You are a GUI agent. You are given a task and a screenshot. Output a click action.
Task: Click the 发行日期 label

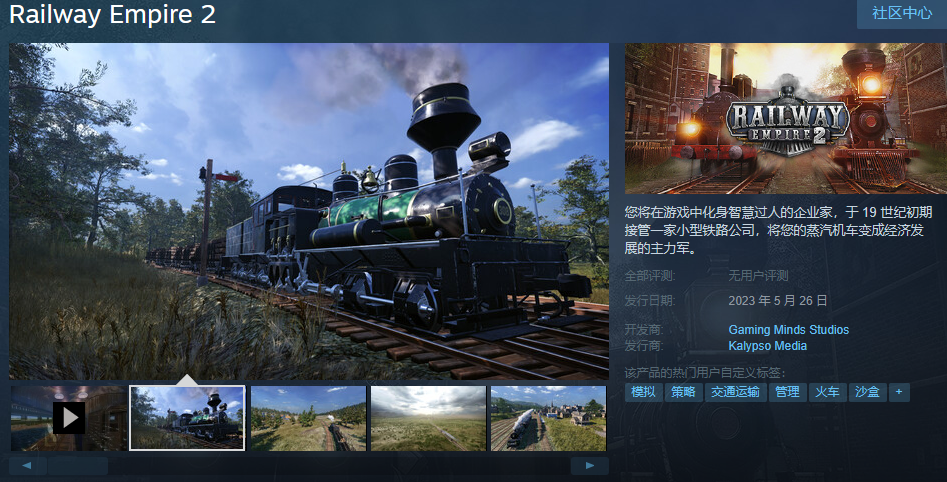pyautogui.click(x=650, y=301)
